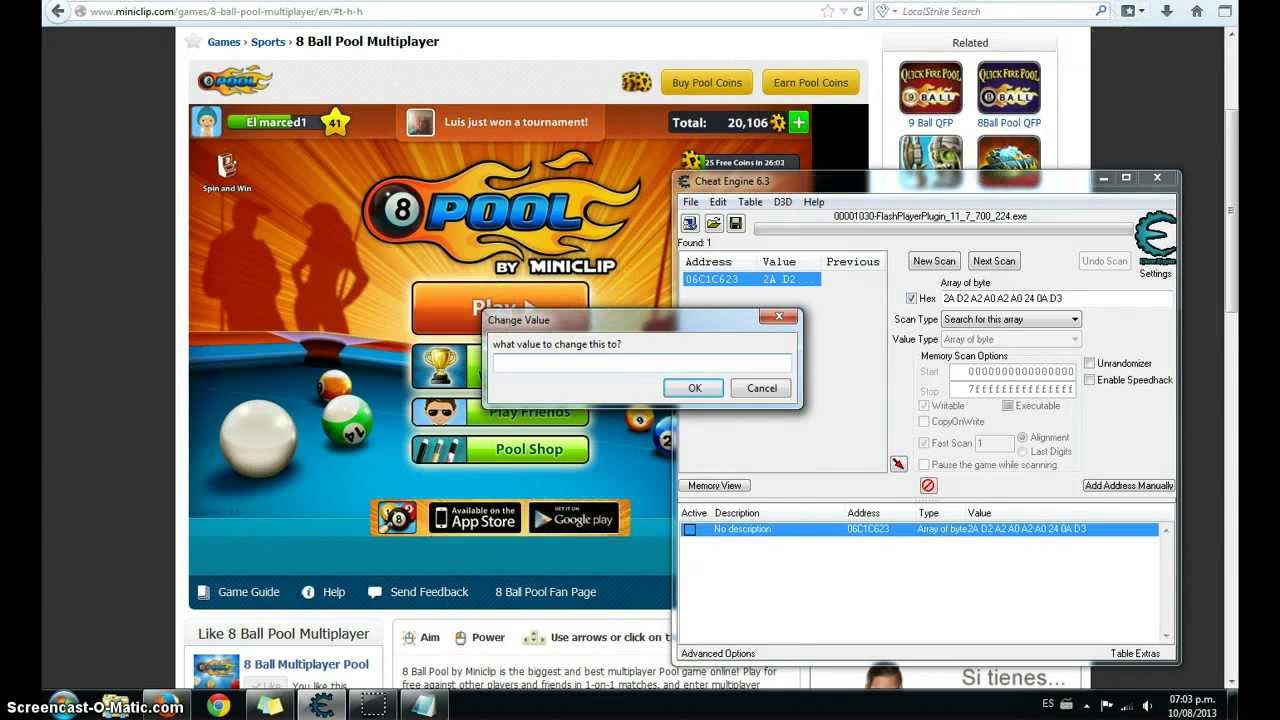The image size is (1280, 720).
Task: Click the App Store badge
Action: click(x=474, y=517)
